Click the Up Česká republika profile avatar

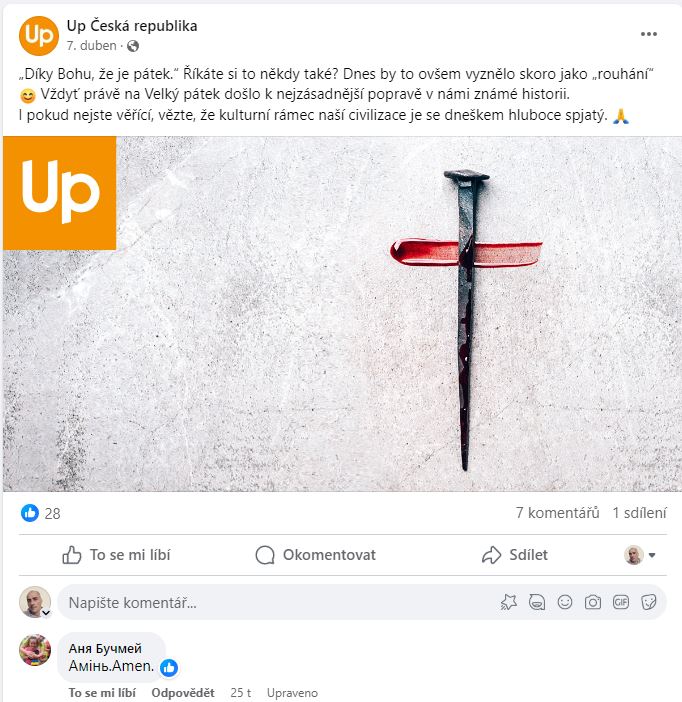click(x=39, y=36)
